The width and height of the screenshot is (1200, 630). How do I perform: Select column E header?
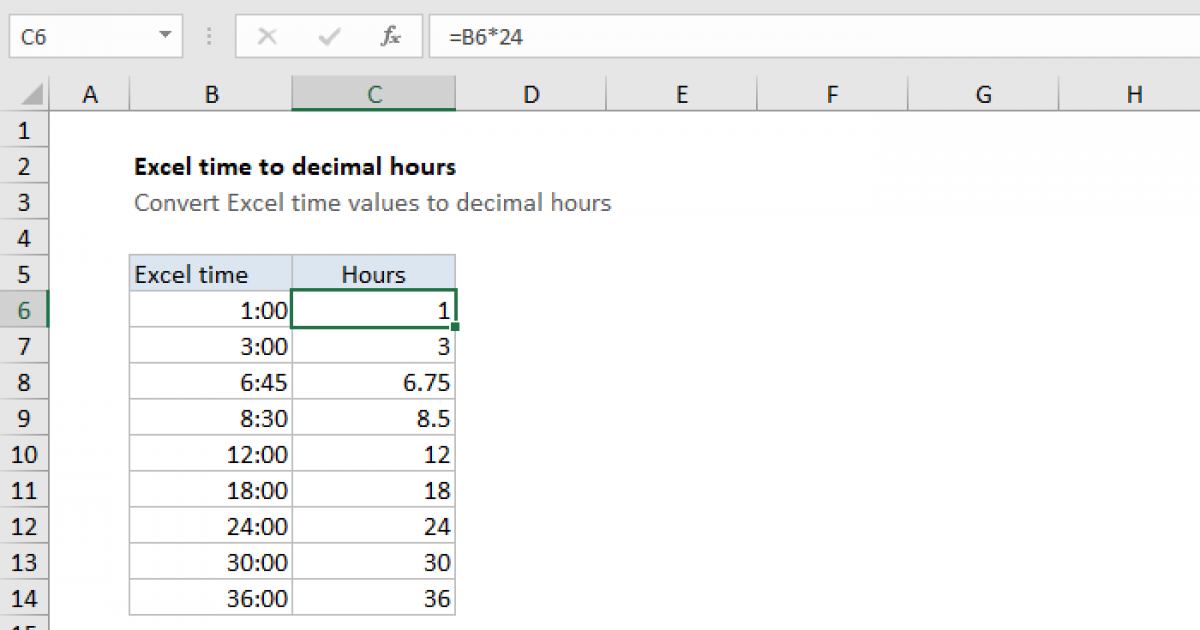tap(682, 95)
